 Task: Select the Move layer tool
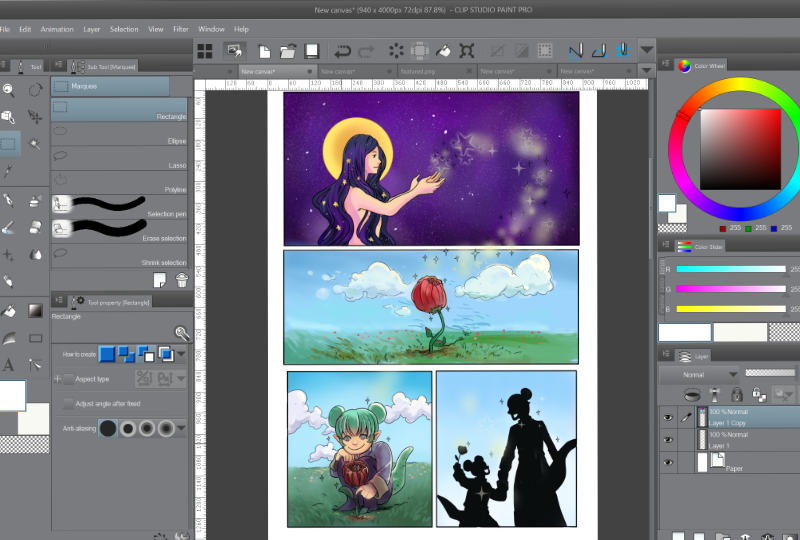[35, 117]
